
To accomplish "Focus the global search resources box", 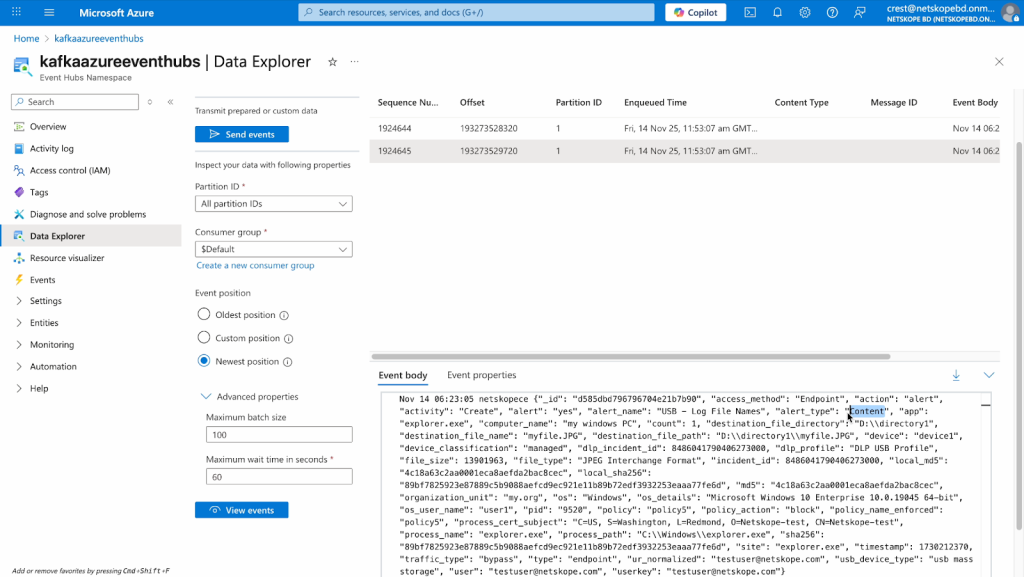I will 476,12.
